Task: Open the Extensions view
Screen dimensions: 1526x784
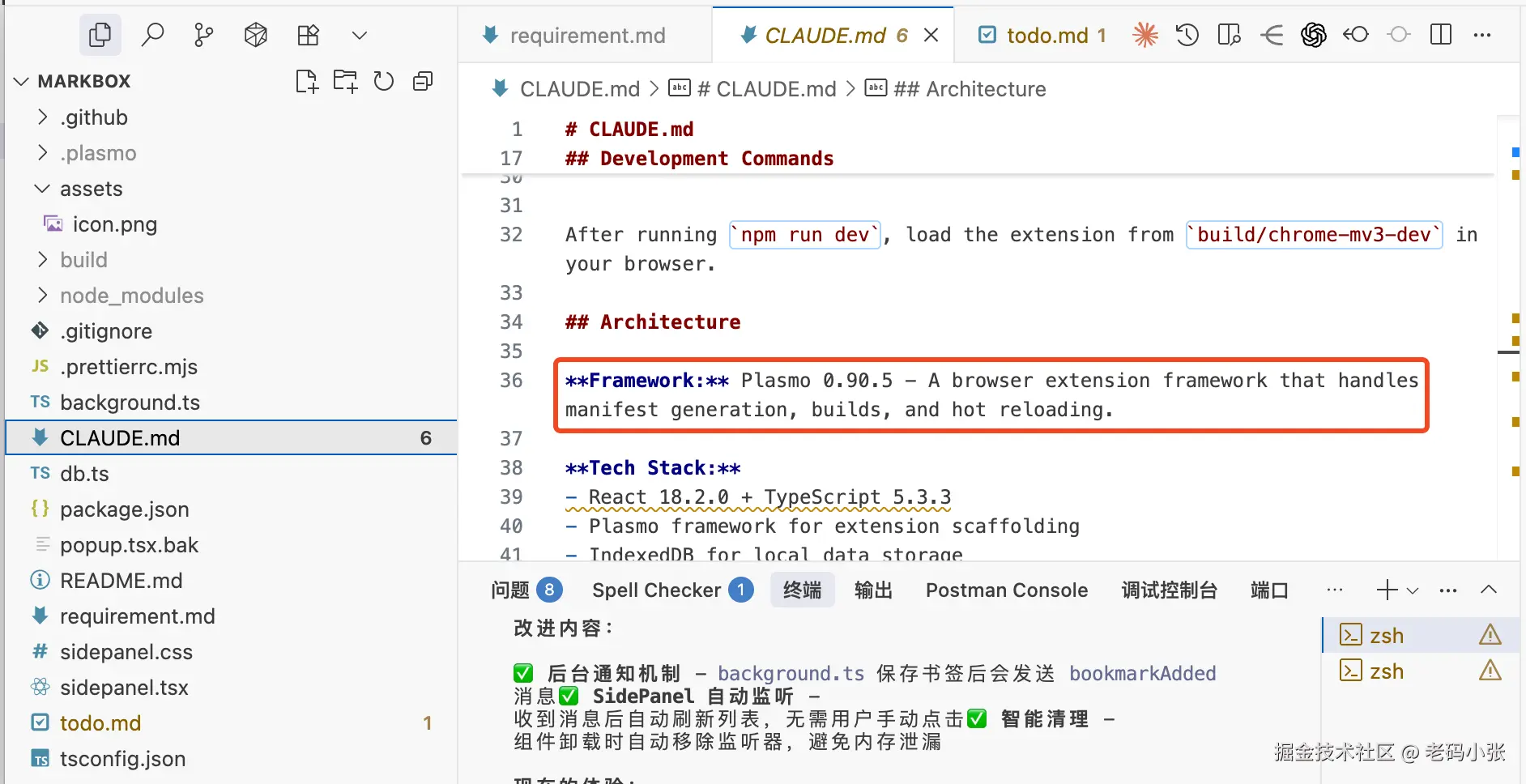Action: click(x=308, y=35)
